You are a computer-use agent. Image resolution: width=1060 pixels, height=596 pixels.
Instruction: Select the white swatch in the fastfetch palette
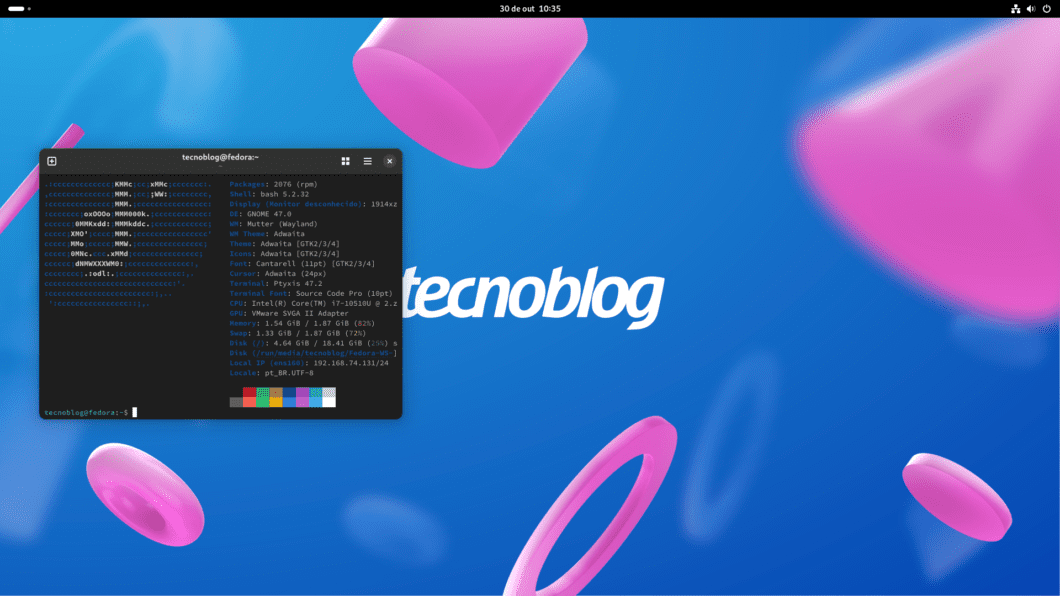click(330, 398)
